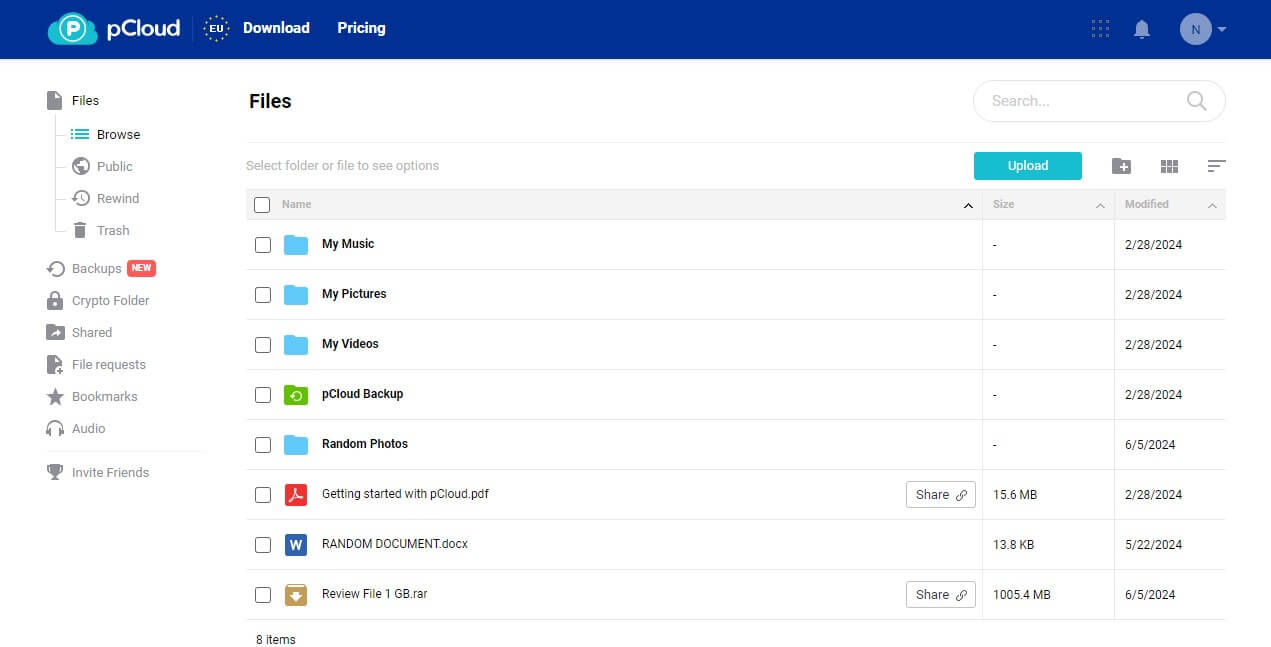Sort by Size column arrow
The height and width of the screenshot is (647, 1271).
pyautogui.click(x=1100, y=206)
